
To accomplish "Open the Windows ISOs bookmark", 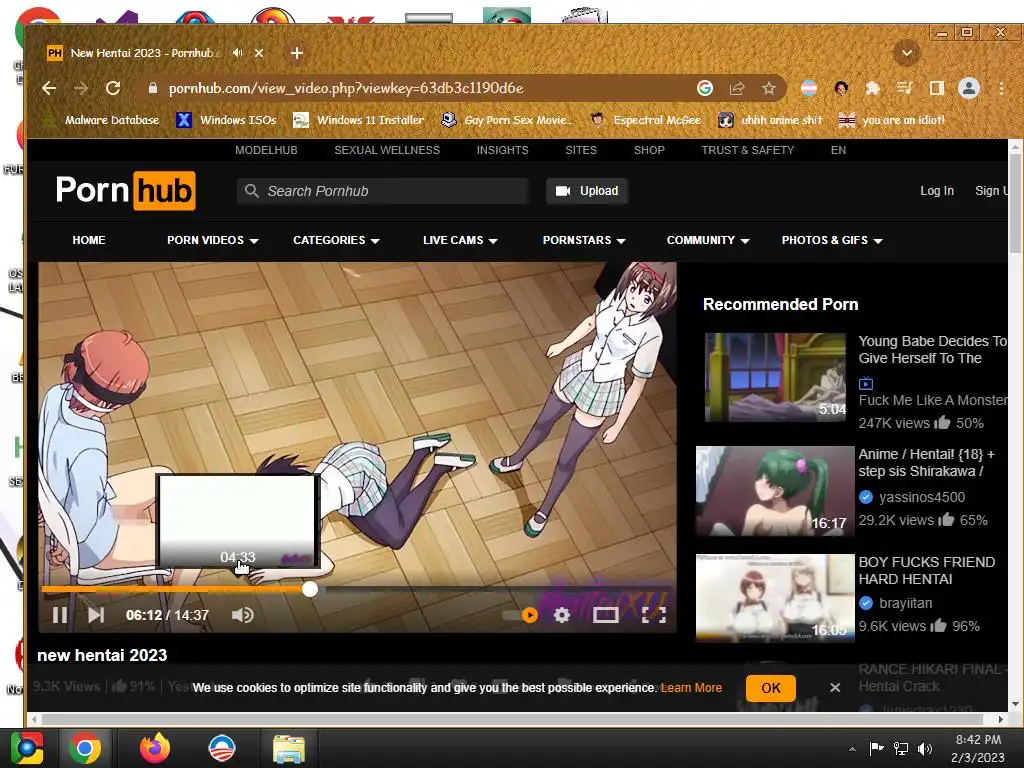I will tap(227, 120).
